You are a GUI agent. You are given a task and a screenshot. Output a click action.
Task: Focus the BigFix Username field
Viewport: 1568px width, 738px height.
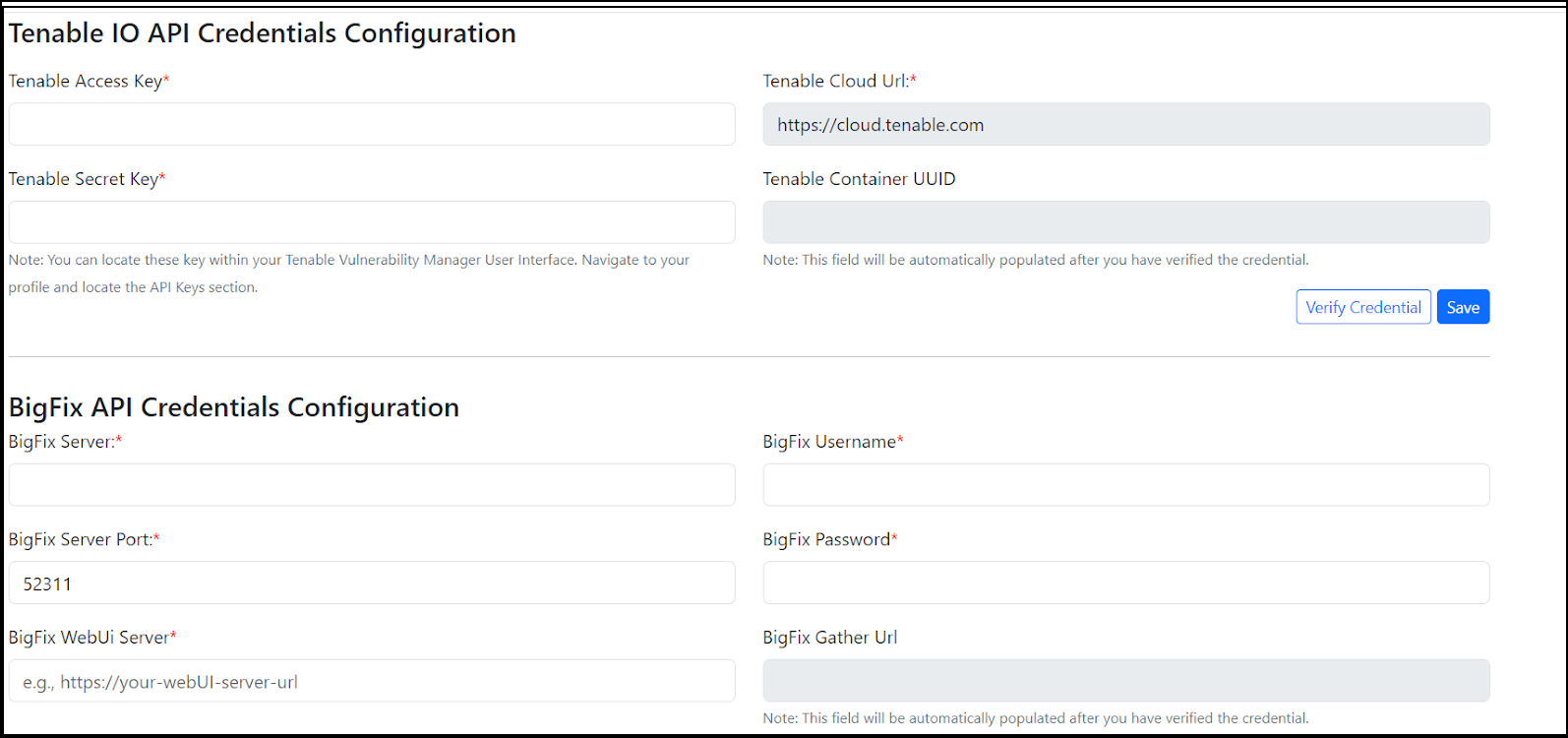(x=1125, y=485)
